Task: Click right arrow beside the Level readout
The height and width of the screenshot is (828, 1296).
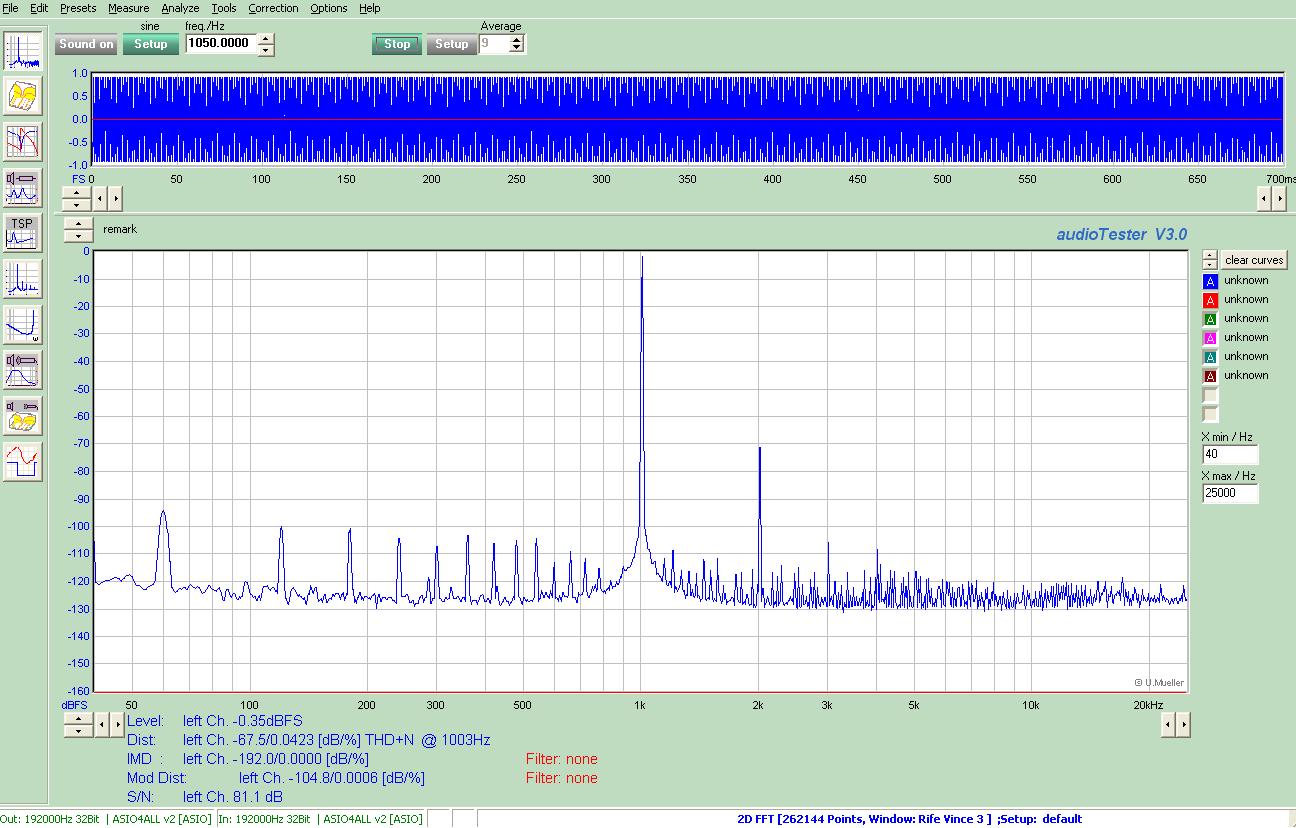Action: (116, 726)
